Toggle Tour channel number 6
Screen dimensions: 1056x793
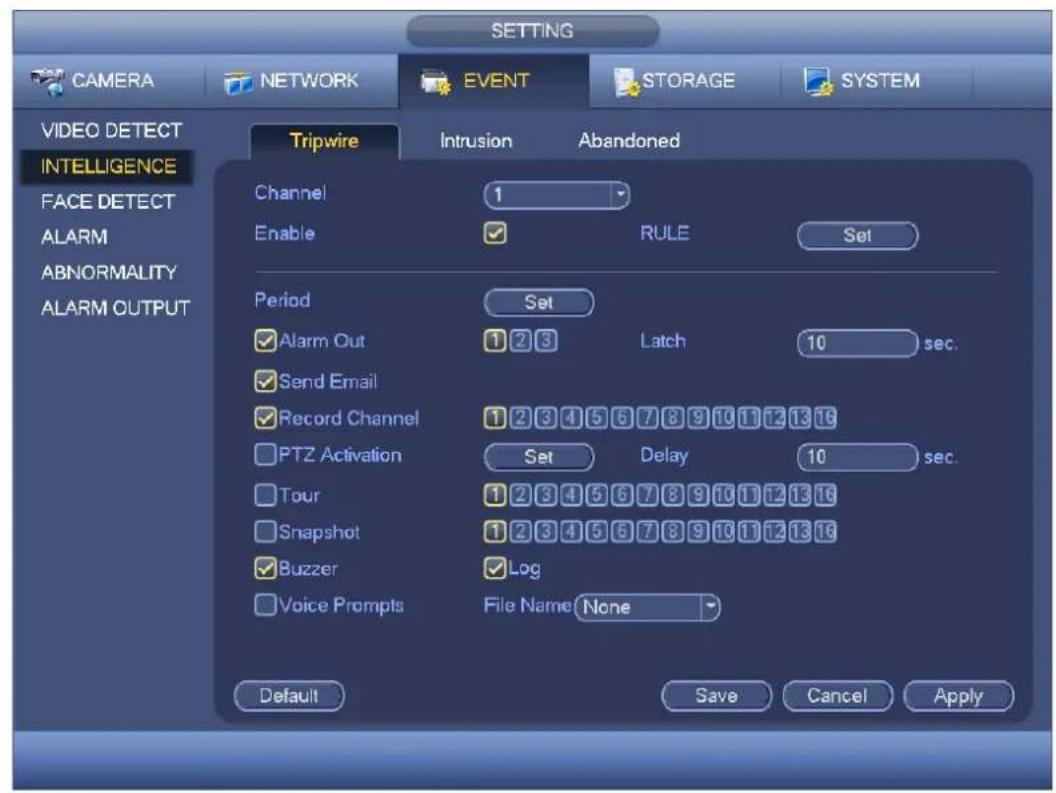[622, 495]
